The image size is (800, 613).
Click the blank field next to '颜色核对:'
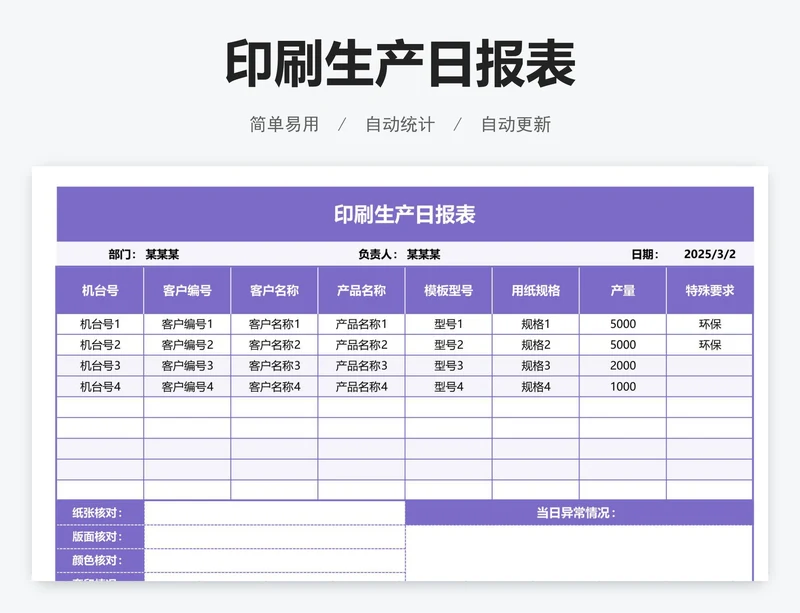click(274, 560)
